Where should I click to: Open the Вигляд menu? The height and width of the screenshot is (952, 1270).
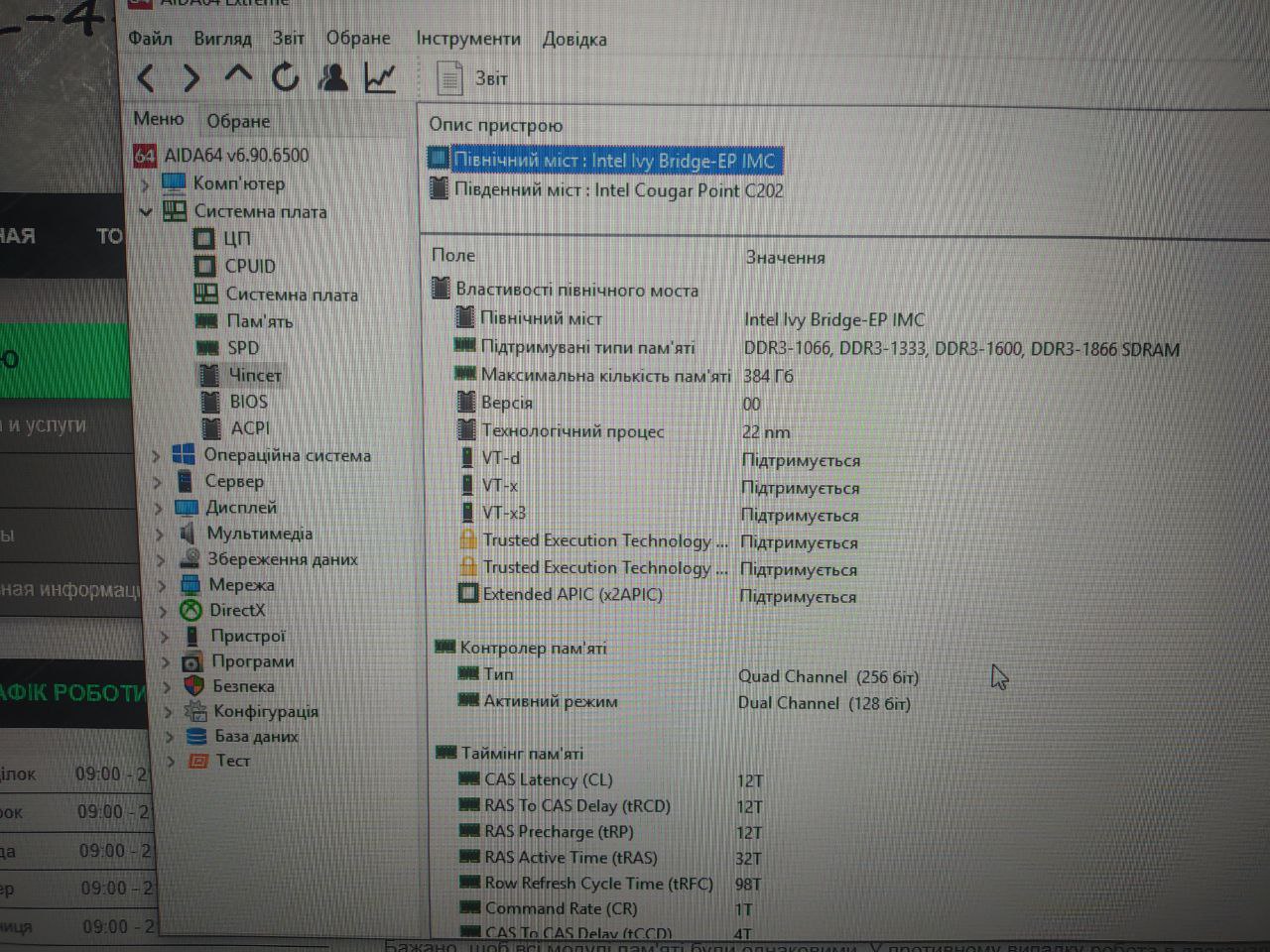tap(222, 39)
